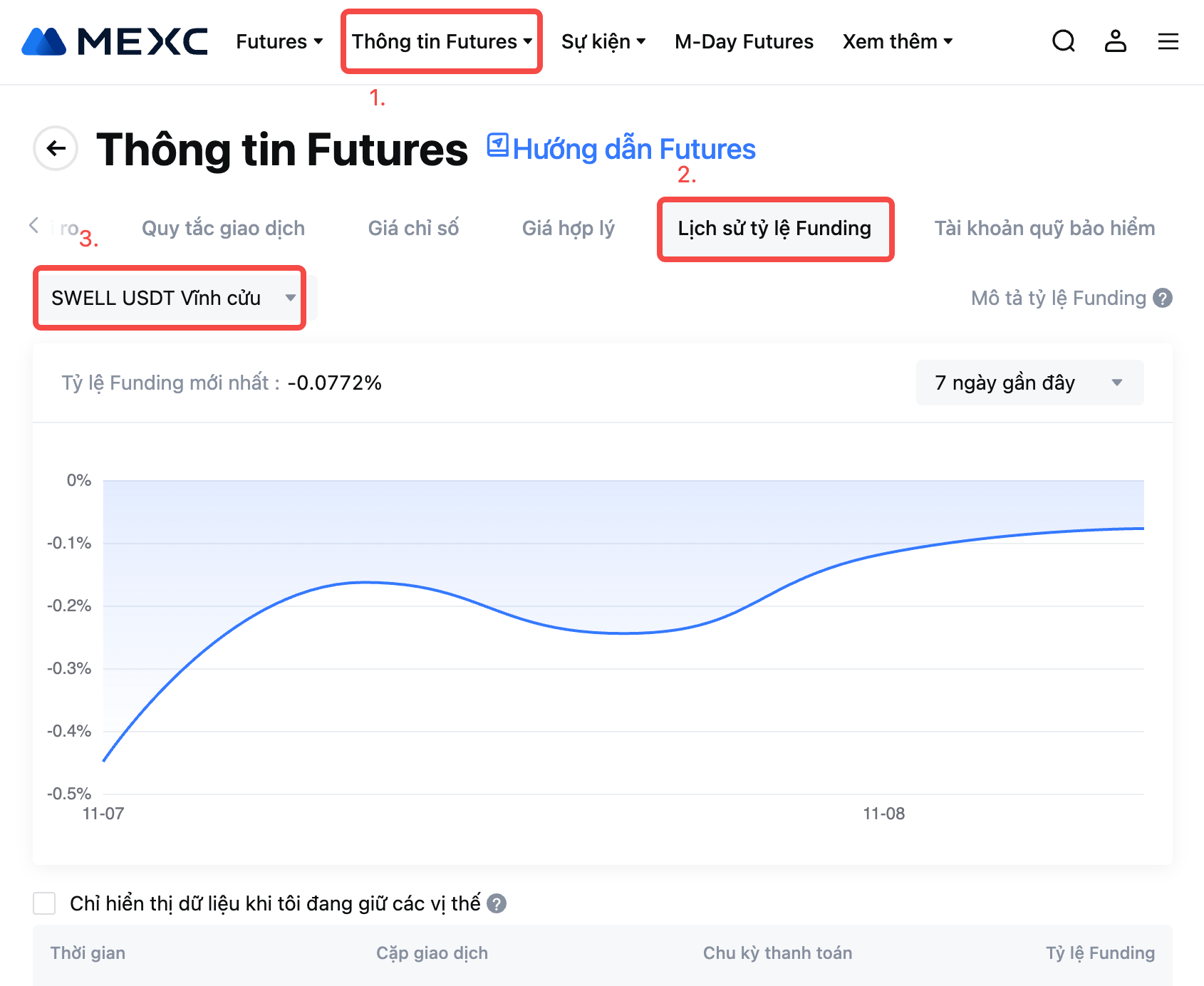The image size is (1204, 986).
Task: Open the 7 ngày gần đây range dropdown
Action: (1029, 383)
